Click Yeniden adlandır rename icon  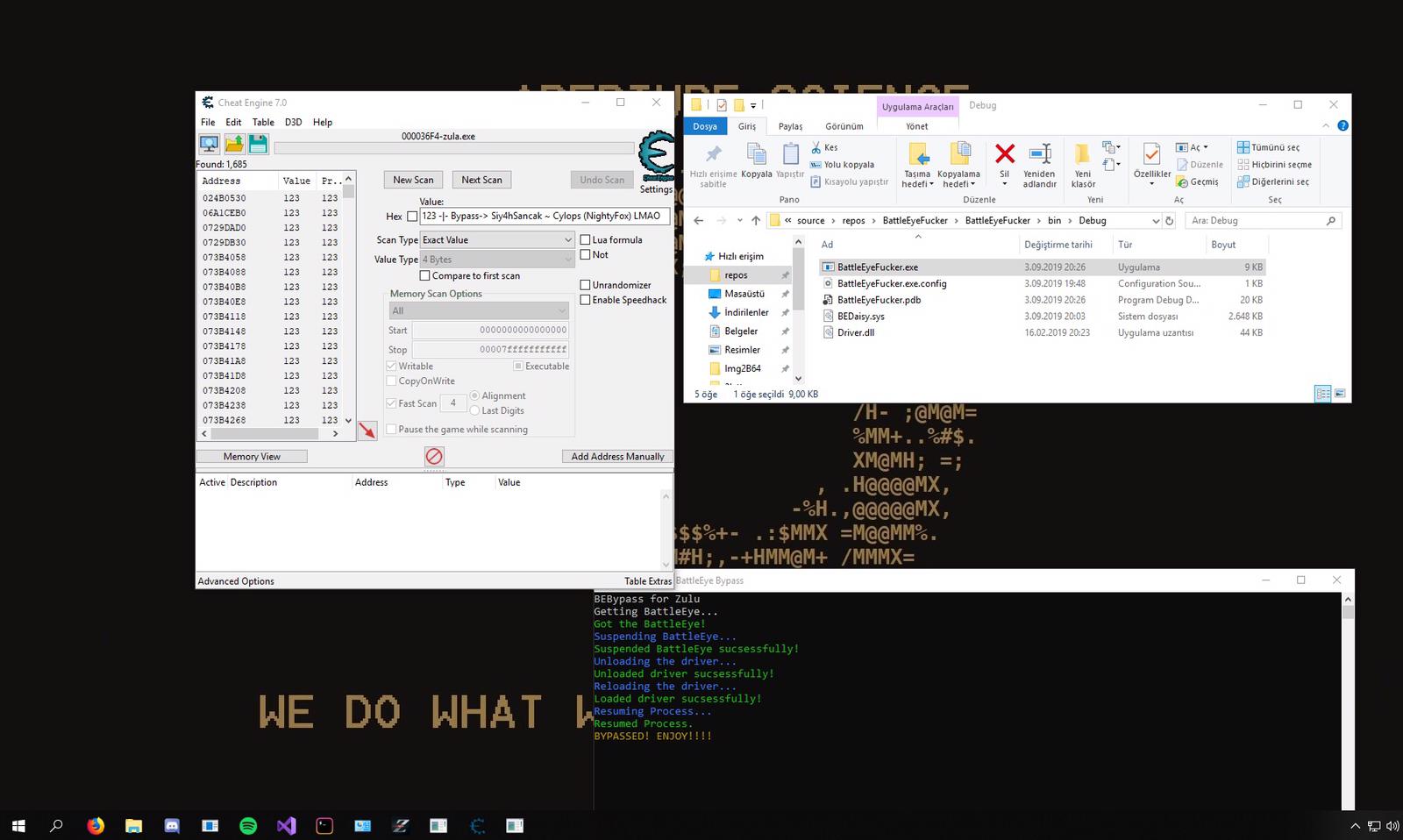click(1039, 165)
